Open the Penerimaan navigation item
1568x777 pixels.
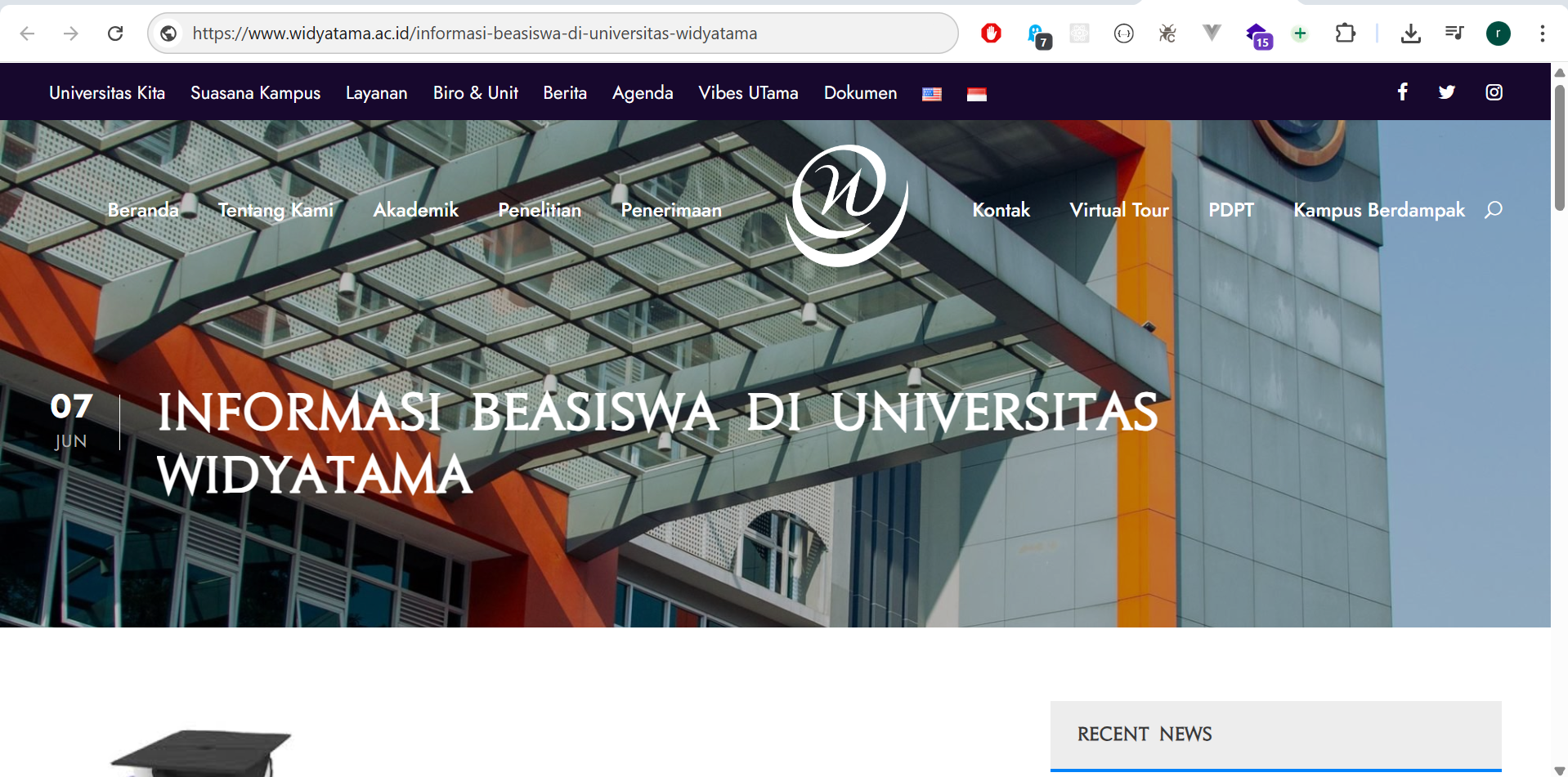pos(670,210)
